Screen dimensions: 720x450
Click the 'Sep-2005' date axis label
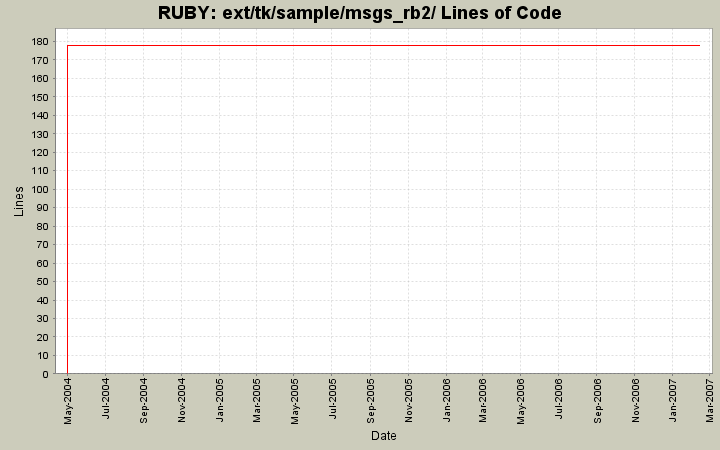point(371,400)
